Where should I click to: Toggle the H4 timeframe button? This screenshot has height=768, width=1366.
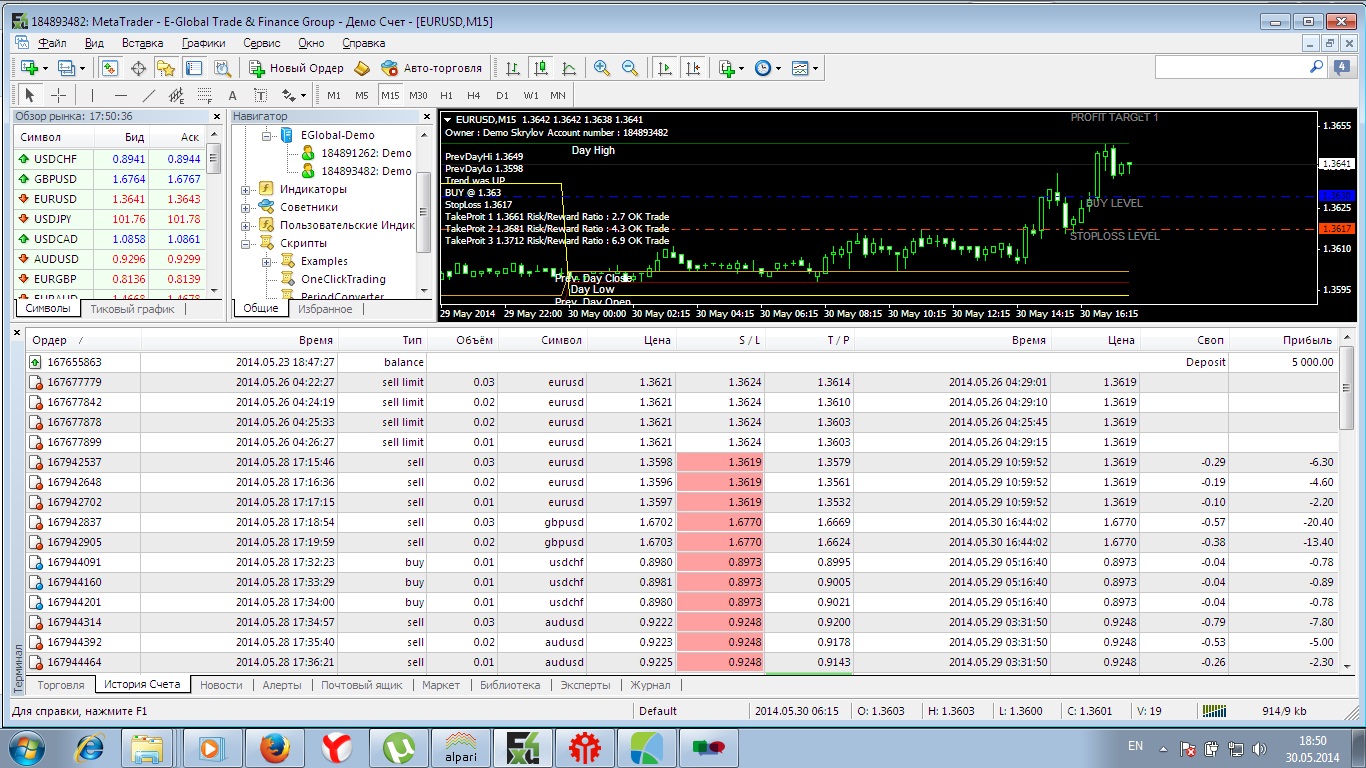tap(474, 95)
